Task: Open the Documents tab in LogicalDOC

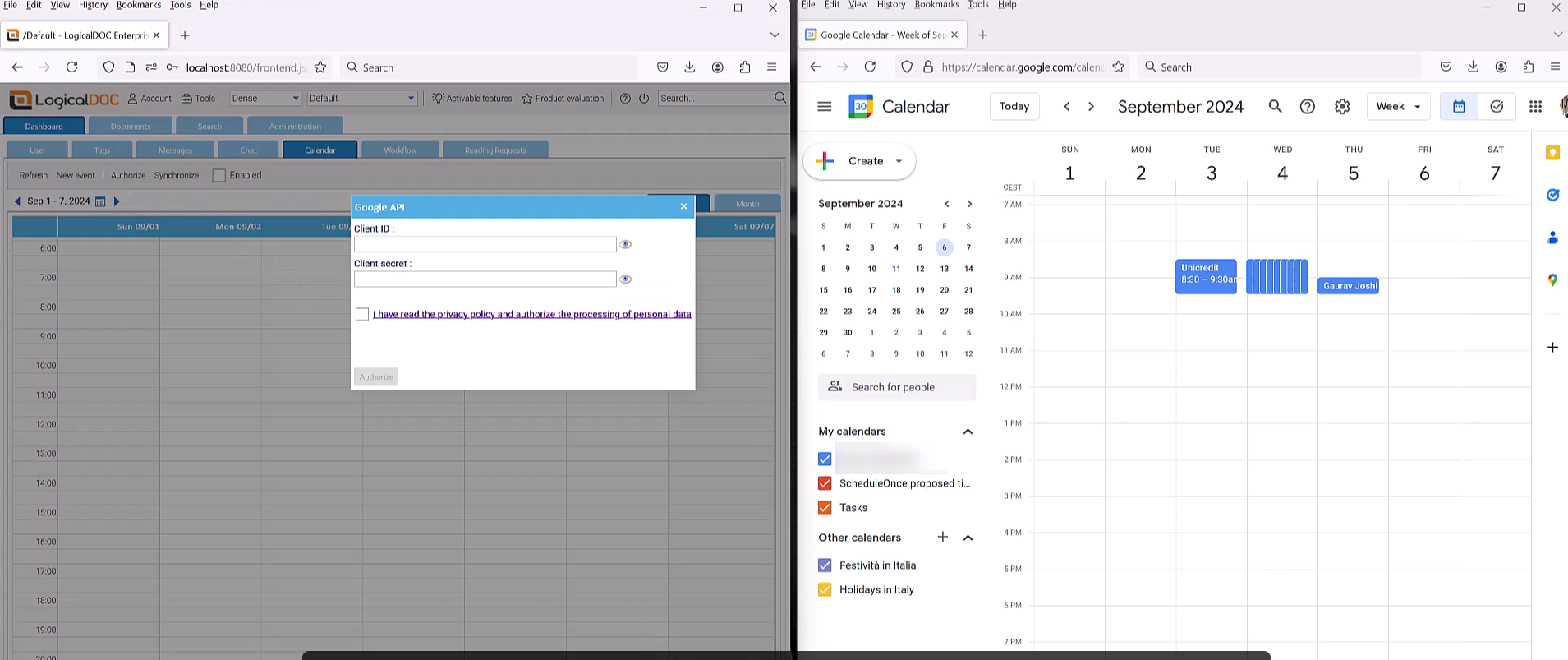Action: coord(131,126)
